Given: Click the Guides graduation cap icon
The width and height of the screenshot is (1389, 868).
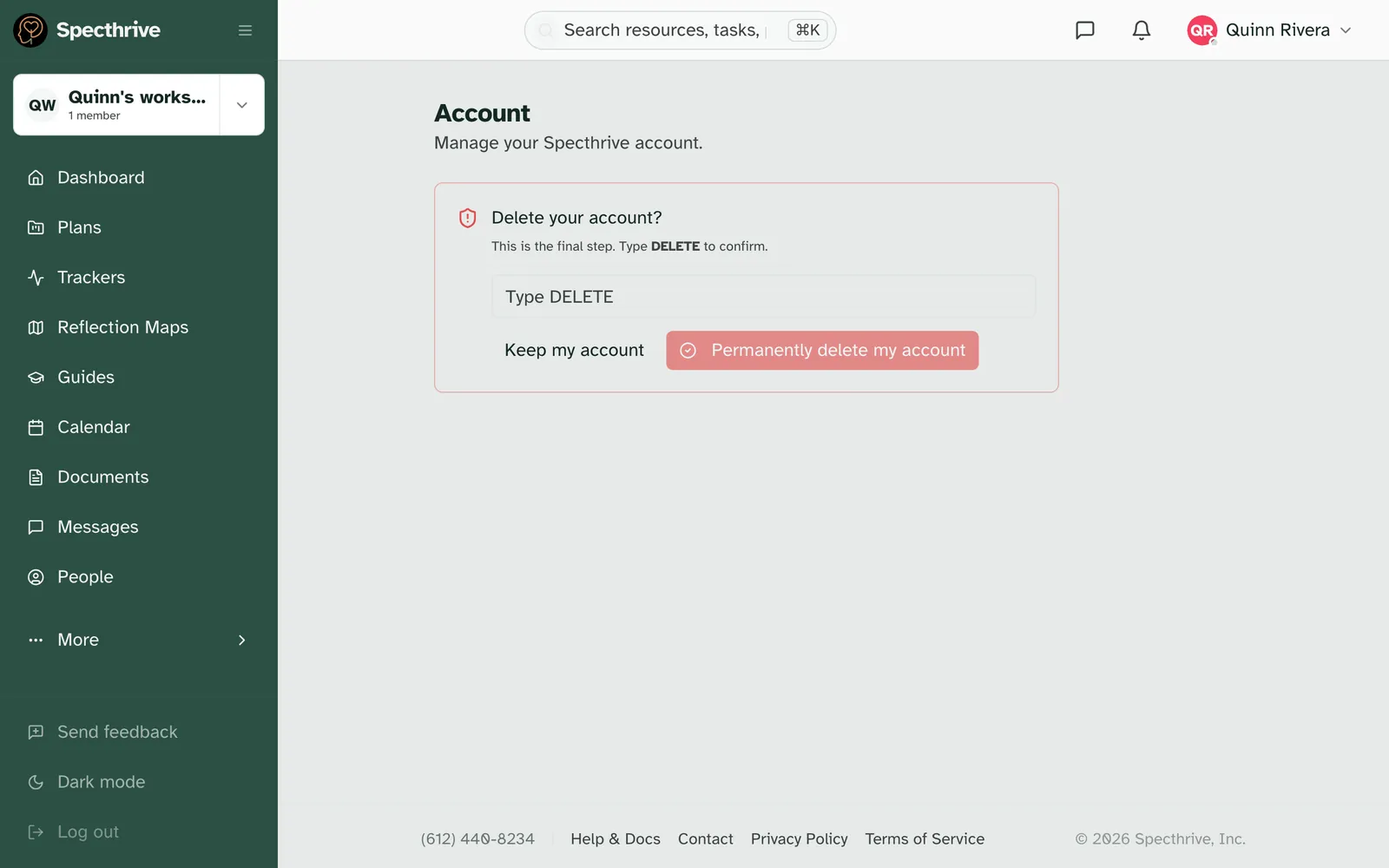Looking at the screenshot, I should [36, 378].
